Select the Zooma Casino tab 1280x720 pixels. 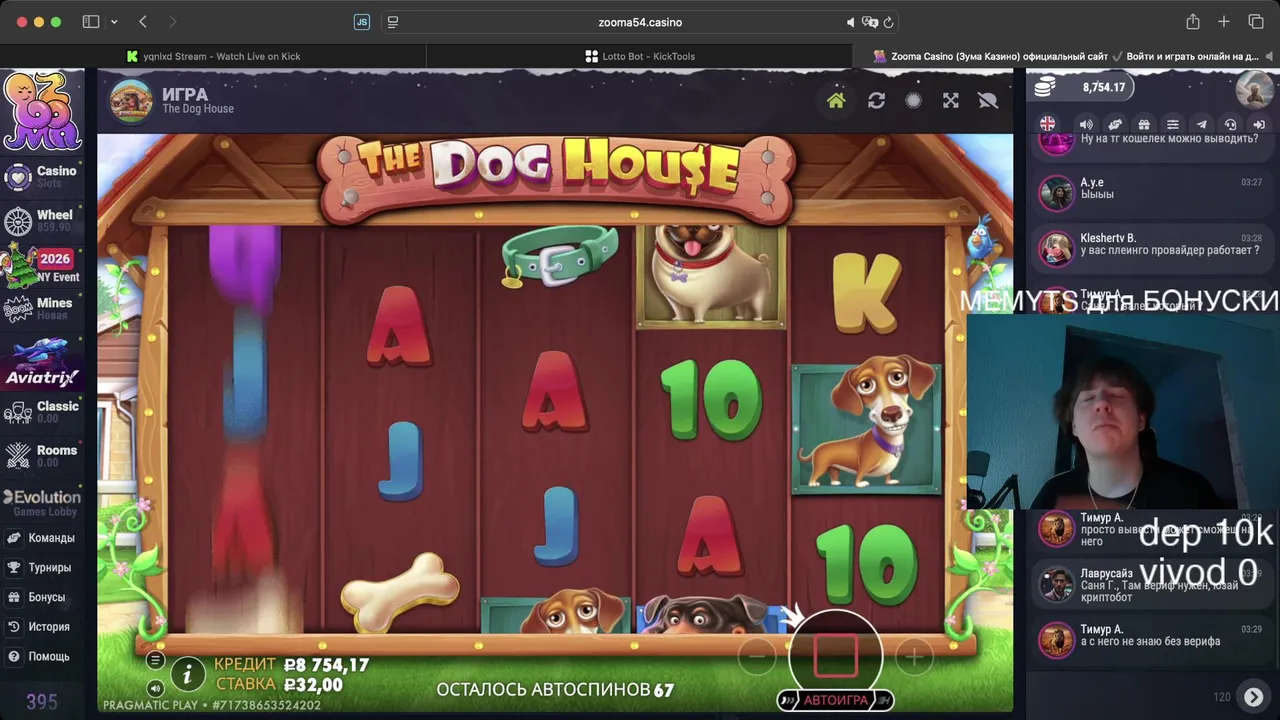coord(1066,56)
